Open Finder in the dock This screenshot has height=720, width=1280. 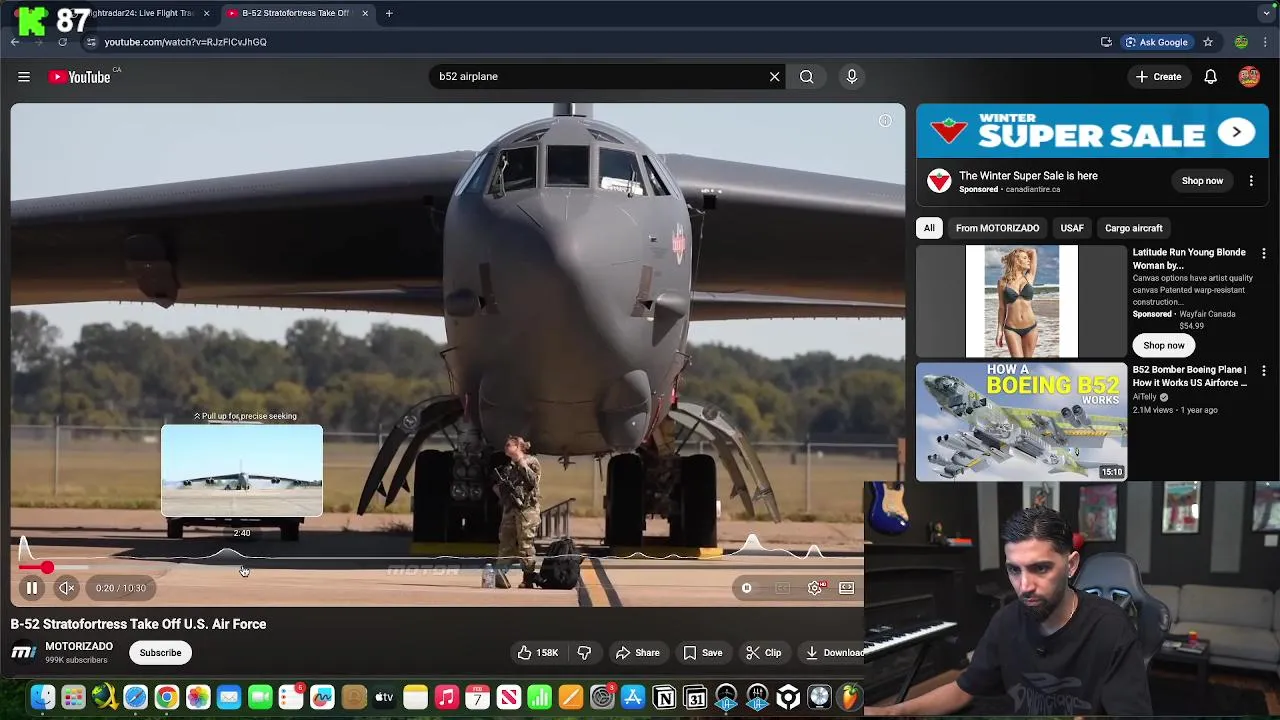pyautogui.click(x=42, y=697)
